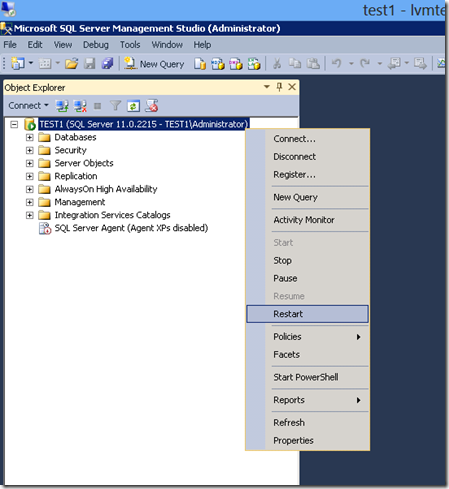Click New Query toolbar button
This screenshot has height=489, width=449.
click(x=154, y=64)
